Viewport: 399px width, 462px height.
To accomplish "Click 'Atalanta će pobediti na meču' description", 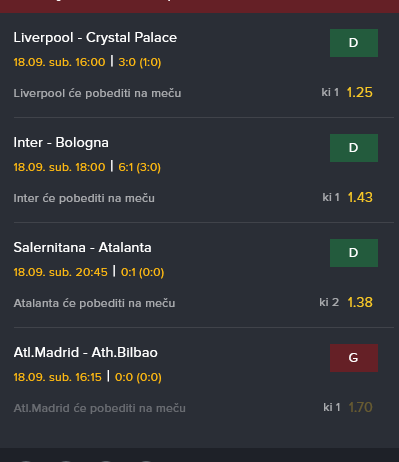I will 94,303.
